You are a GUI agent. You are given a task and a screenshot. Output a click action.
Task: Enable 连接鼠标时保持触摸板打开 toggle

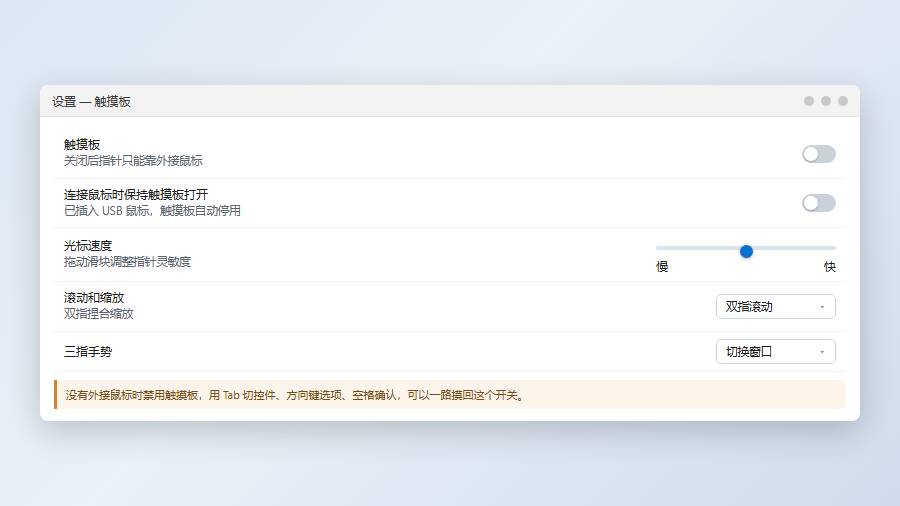pos(818,203)
